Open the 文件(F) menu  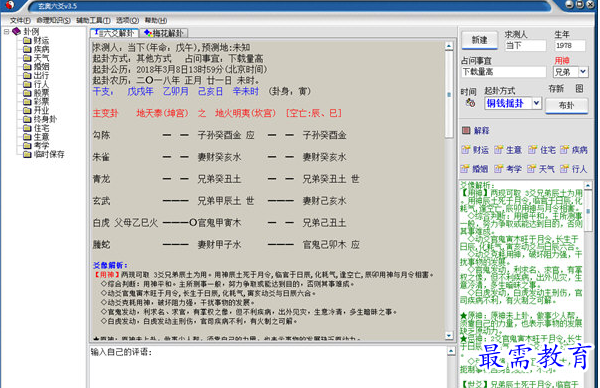[x=20, y=20]
